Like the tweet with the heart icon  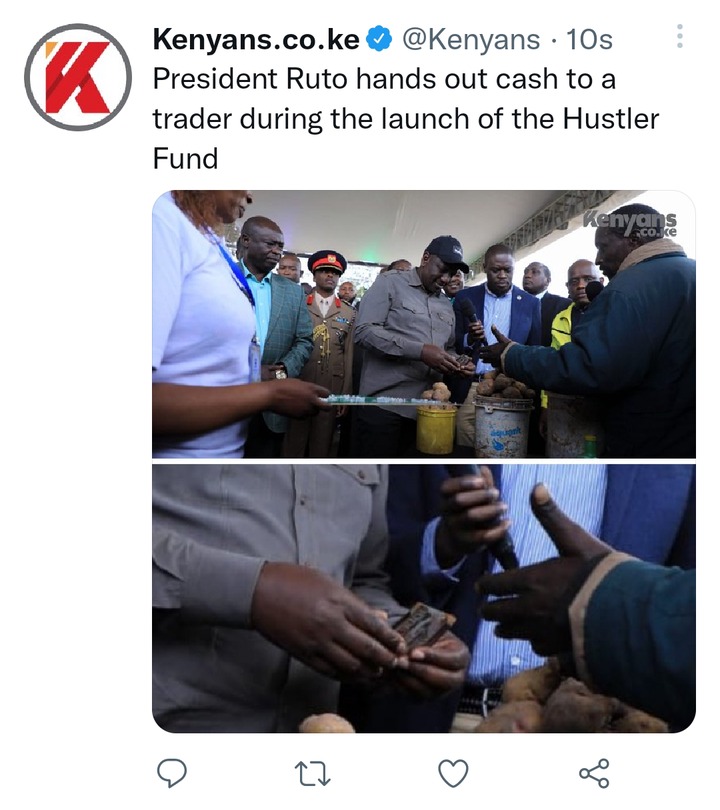(x=453, y=773)
